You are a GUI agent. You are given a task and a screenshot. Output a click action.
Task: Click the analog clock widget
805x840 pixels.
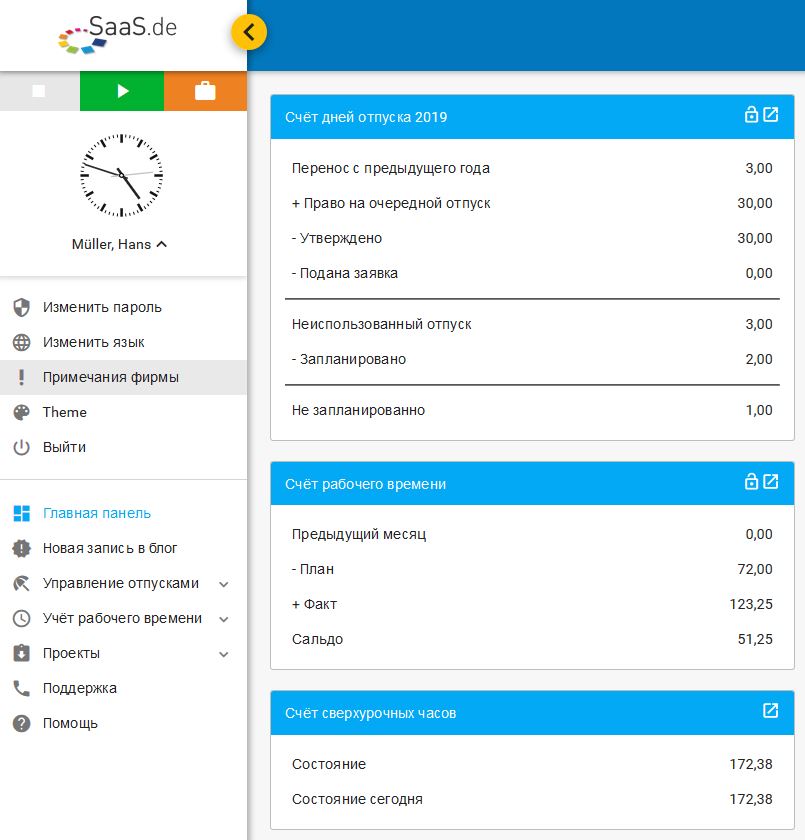[122, 174]
